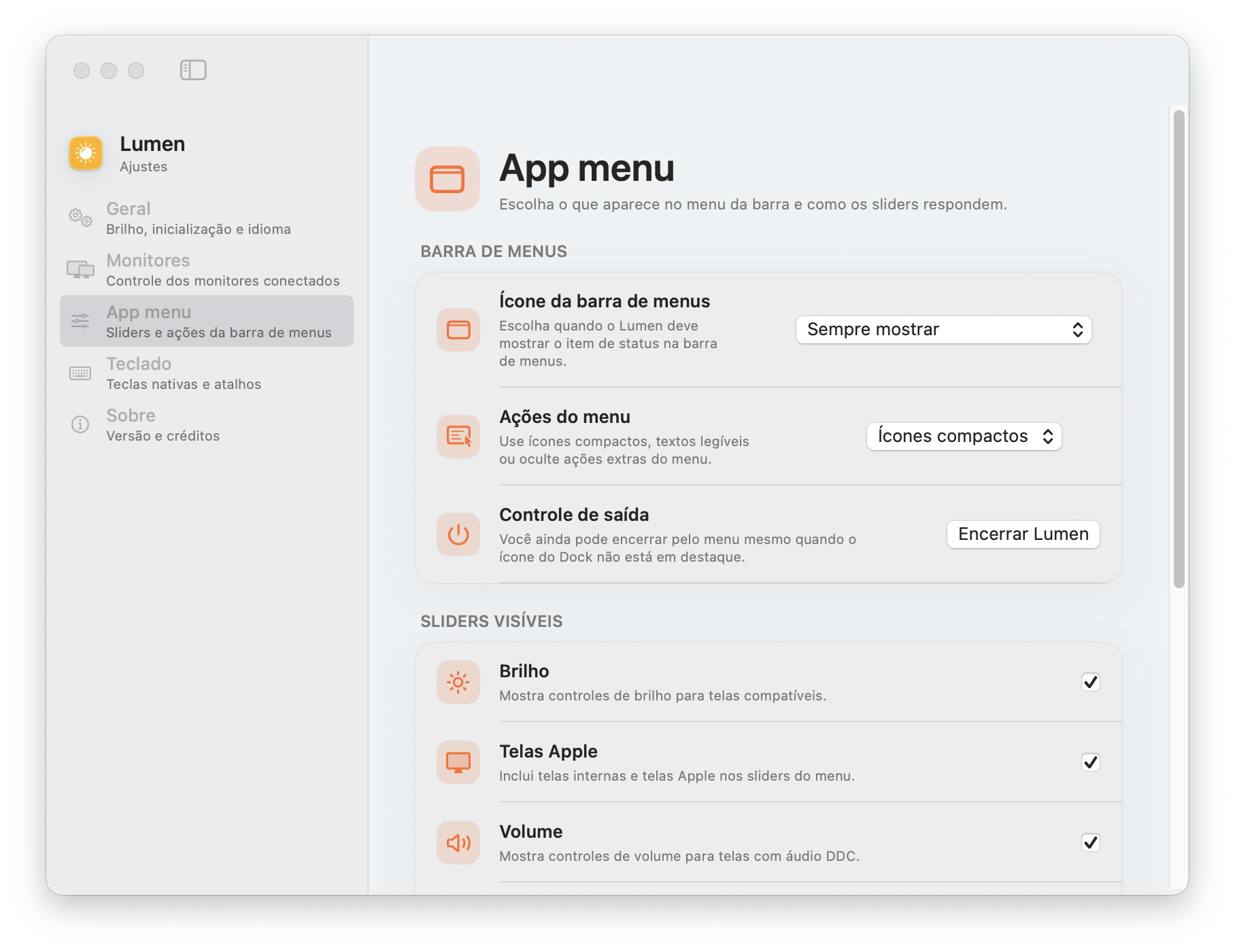
Task: Click 'Sliders e ações da barra de menus' text
Action: pyautogui.click(x=219, y=333)
